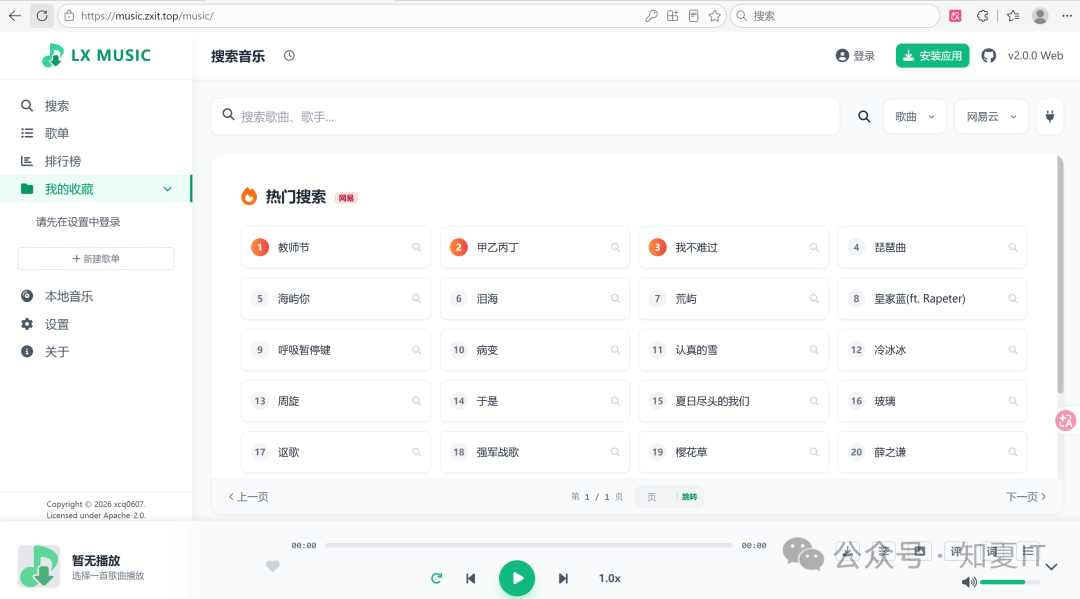Click the 登录 login button
Viewport: 1080px width, 599px height.
855,56
